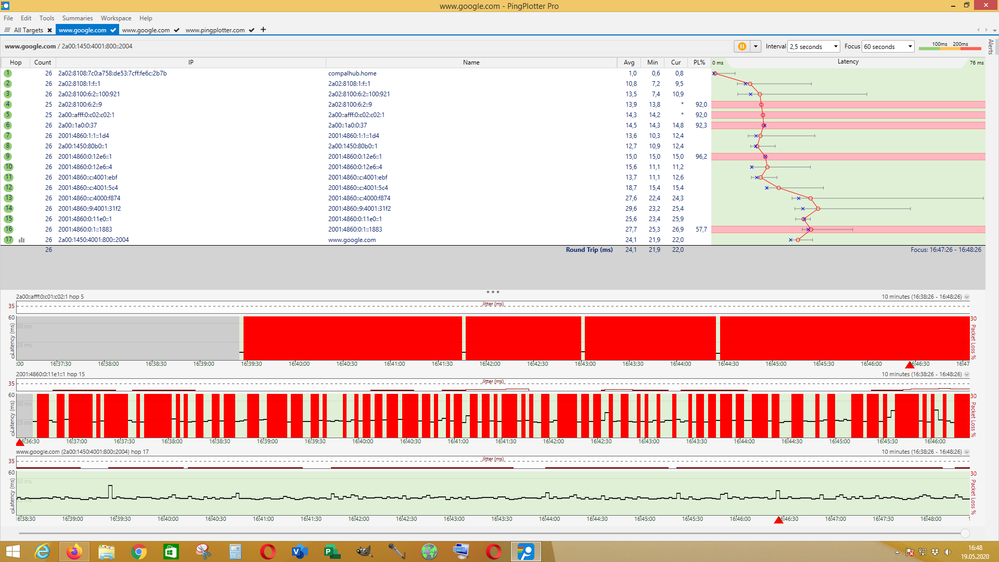999x562 pixels.
Task: Select the hop 5 number badge
Action: point(7,115)
